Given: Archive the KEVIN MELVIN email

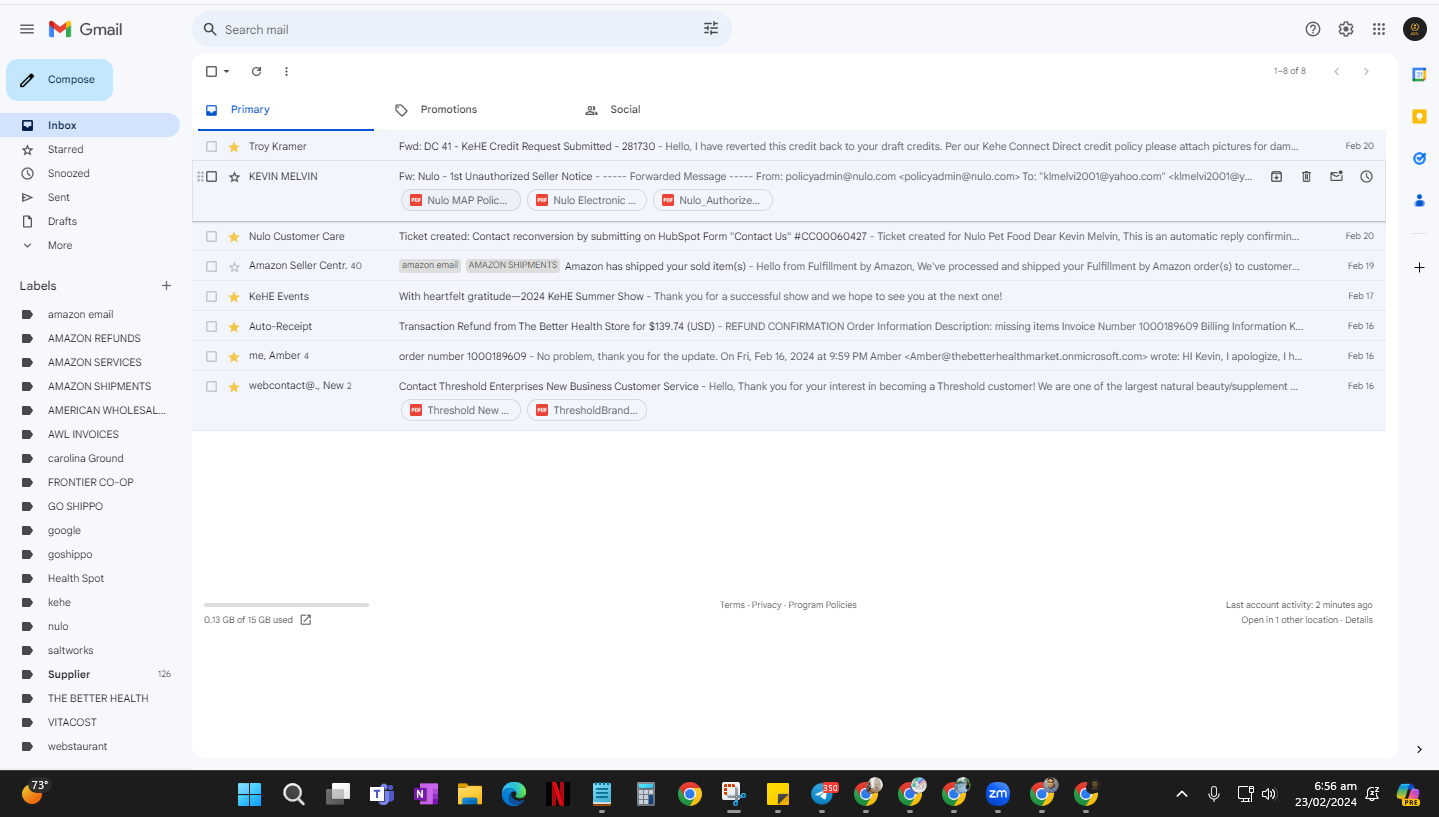Looking at the screenshot, I should (x=1276, y=177).
